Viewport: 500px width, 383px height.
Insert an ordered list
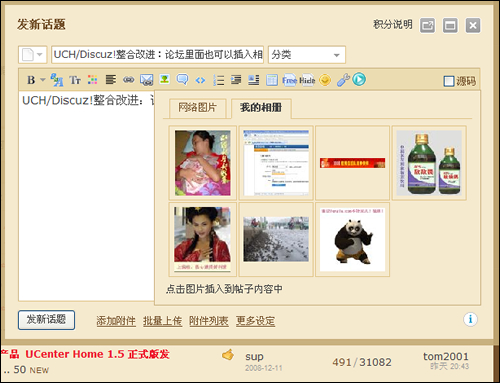pyautogui.click(x=218, y=80)
